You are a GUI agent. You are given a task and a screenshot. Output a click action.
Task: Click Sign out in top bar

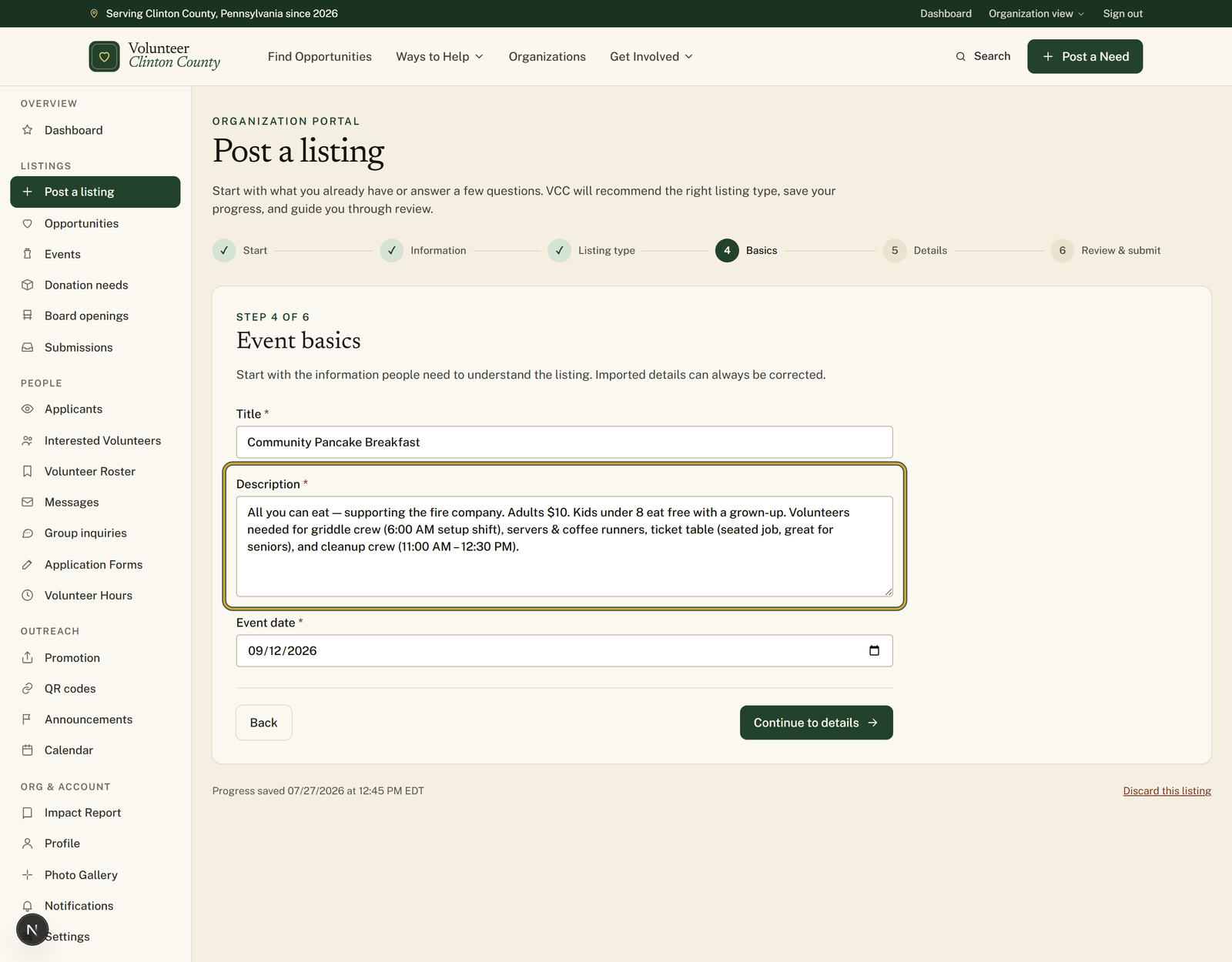[x=1123, y=13]
